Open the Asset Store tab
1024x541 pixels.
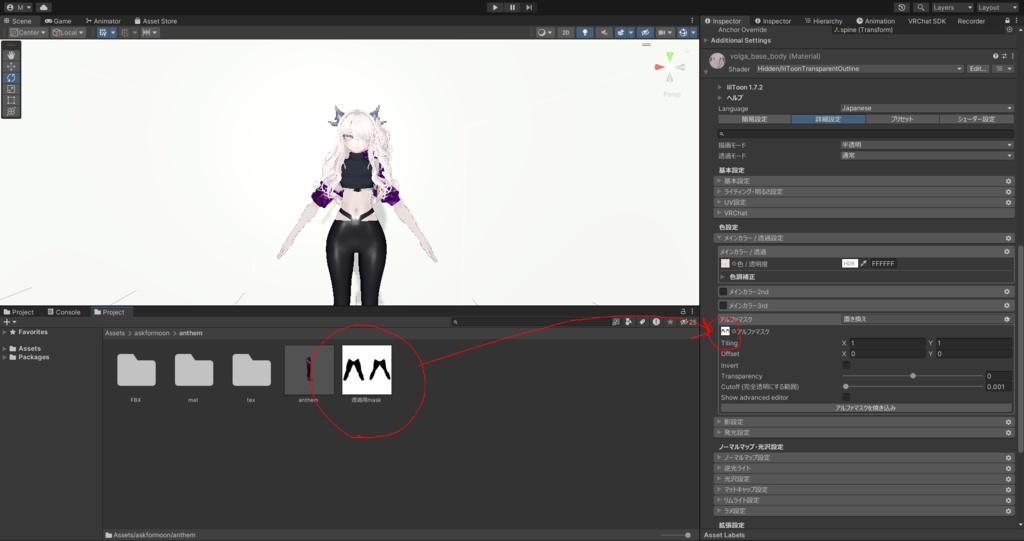tap(155, 21)
